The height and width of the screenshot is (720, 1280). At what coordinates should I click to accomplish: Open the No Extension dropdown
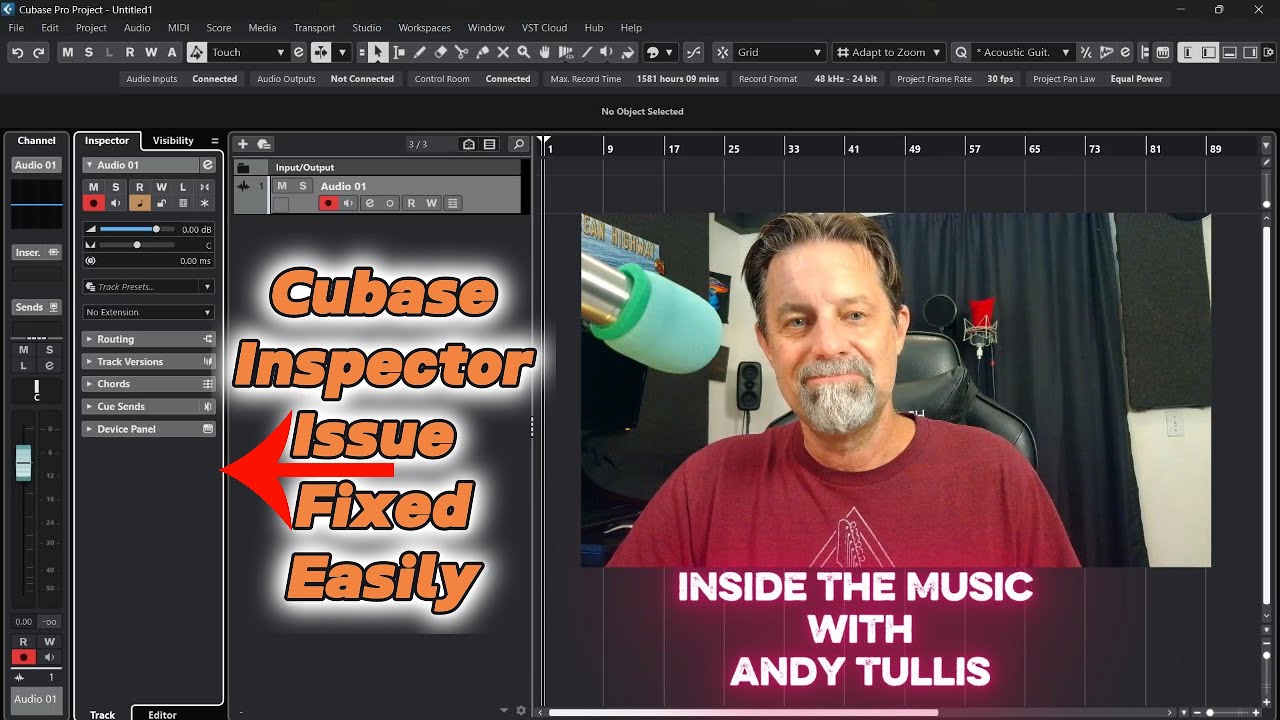point(148,312)
